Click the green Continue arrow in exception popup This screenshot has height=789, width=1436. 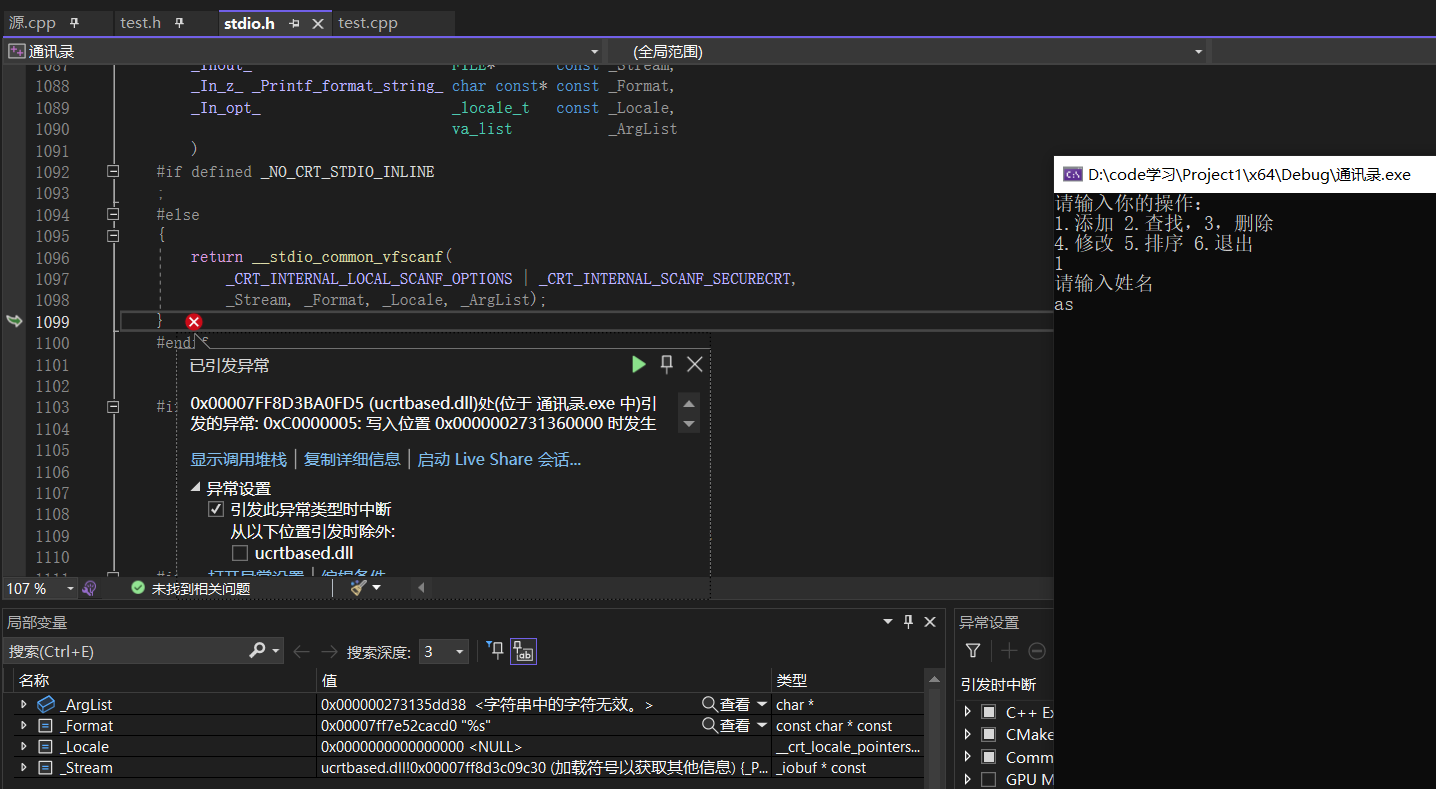tap(639, 365)
